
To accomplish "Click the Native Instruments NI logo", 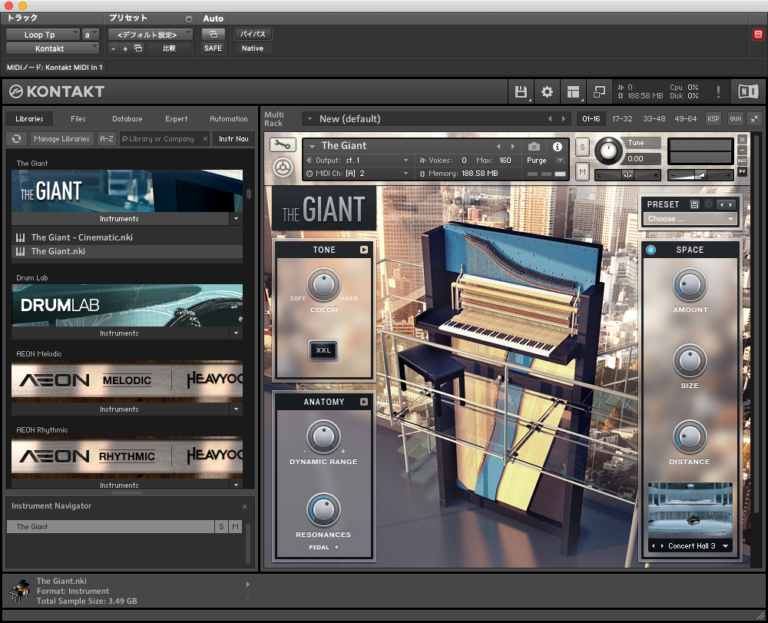I will pos(748,92).
